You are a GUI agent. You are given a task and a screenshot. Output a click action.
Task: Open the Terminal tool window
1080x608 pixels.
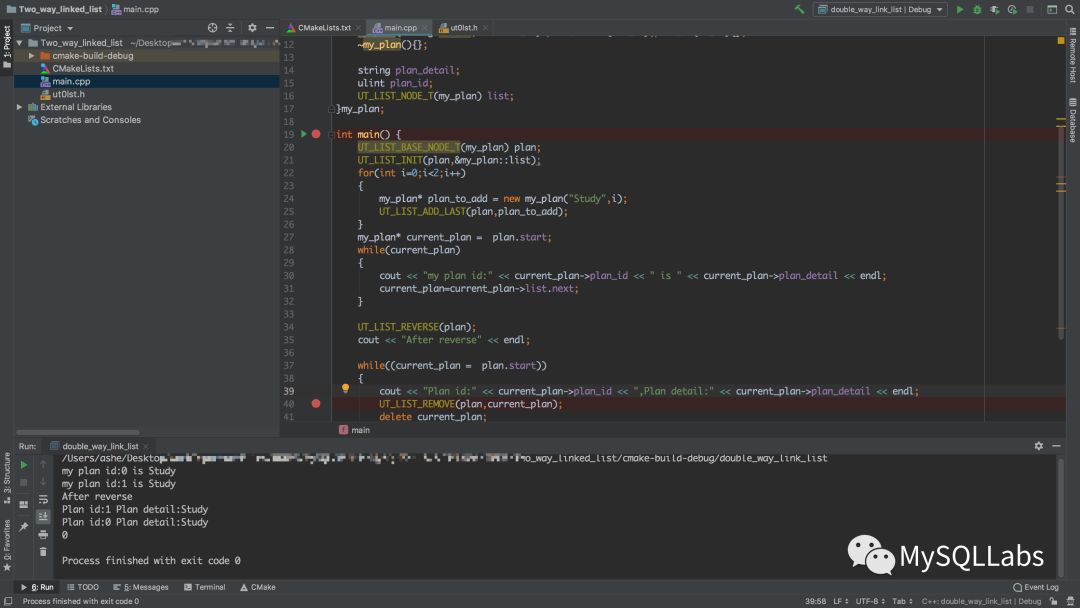(204, 587)
